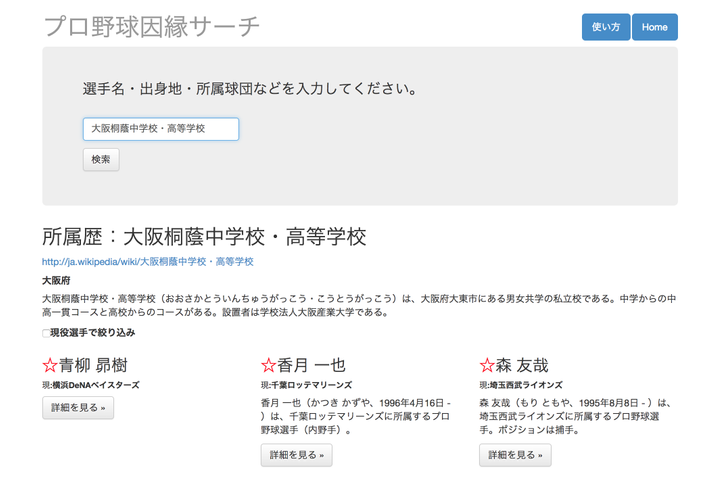The width and height of the screenshot is (720, 497).
Task: Click the 検索 search button
Action: tap(101, 159)
